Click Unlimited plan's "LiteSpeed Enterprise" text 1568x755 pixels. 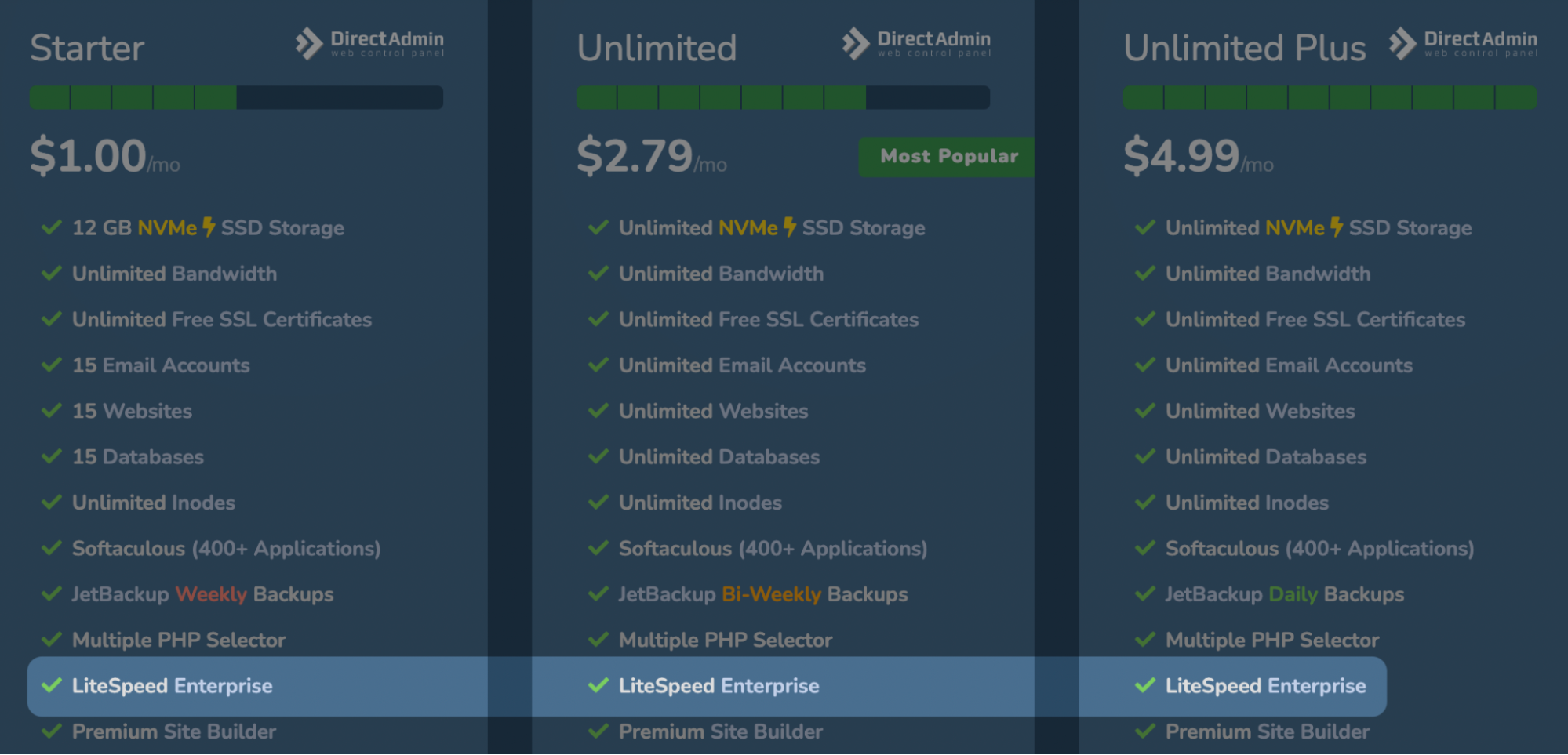(719, 686)
